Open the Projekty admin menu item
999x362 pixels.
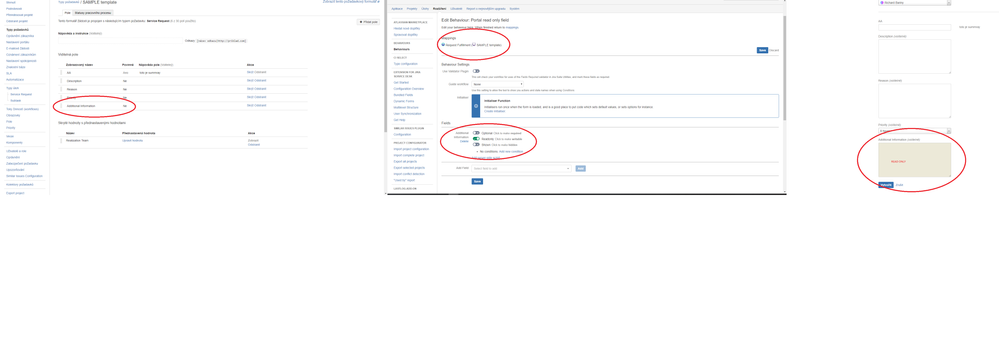[x=412, y=8]
